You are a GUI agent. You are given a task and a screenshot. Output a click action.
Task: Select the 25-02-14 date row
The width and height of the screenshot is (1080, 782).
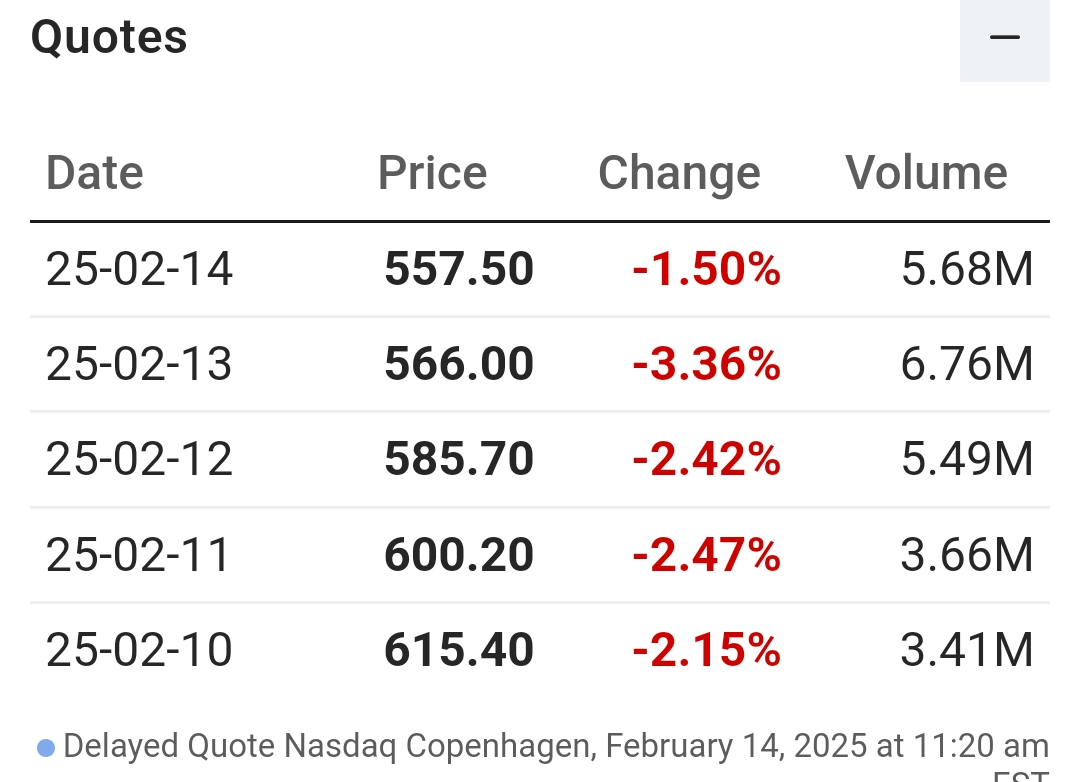point(139,270)
